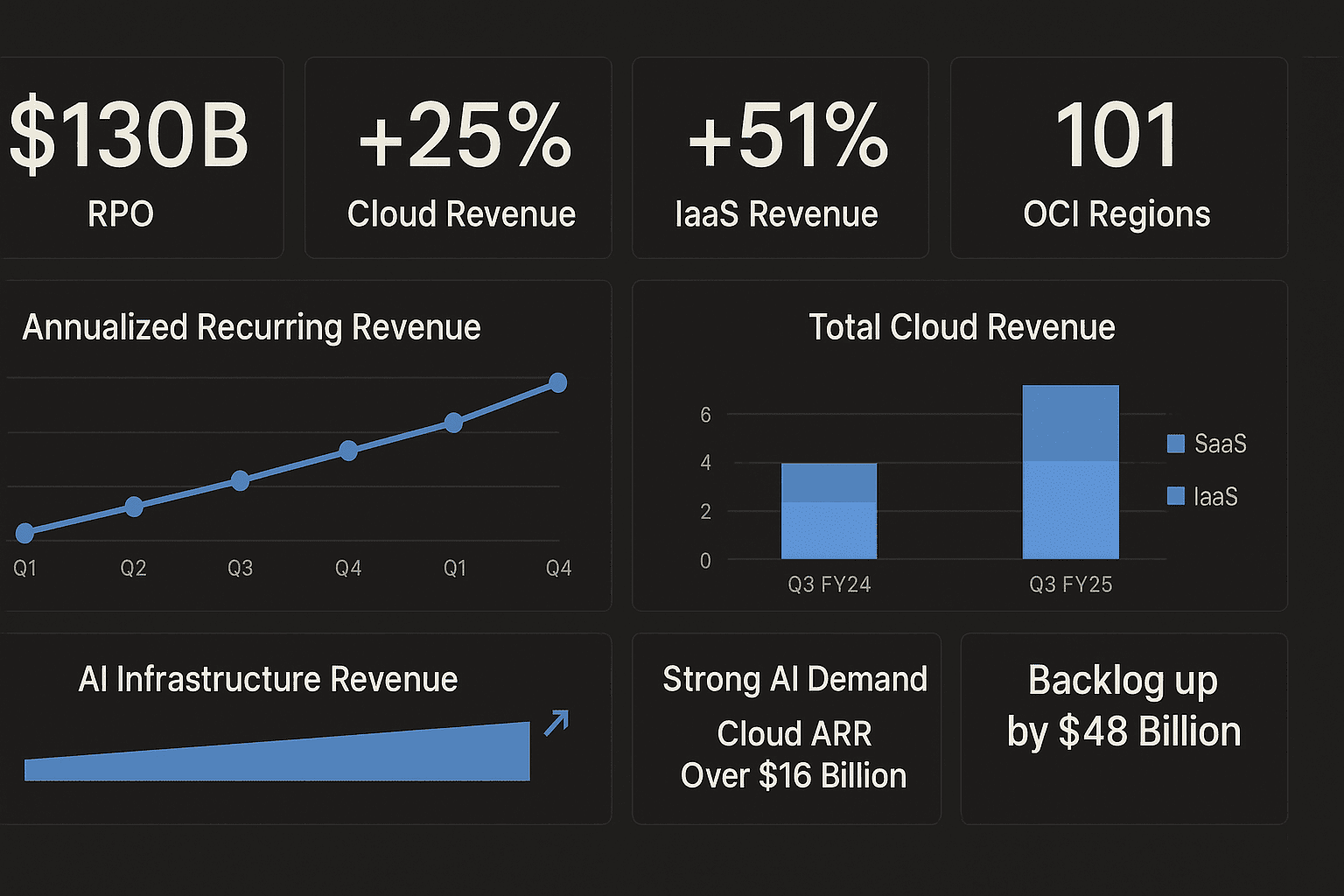Select the last Q4 data point on the line chart

pyautogui.click(x=558, y=382)
